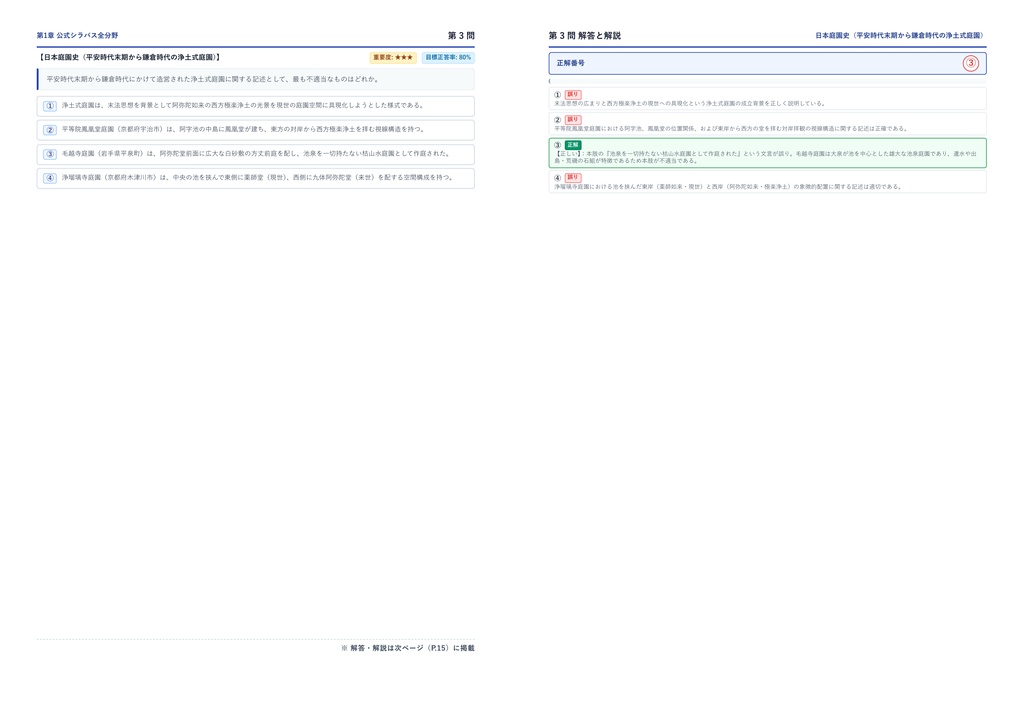Click explanation text starting 末法思想の広まりと西方極楽浄土
Screen dimensions: 1024x724
pyautogui.click(x=691, y=104)
